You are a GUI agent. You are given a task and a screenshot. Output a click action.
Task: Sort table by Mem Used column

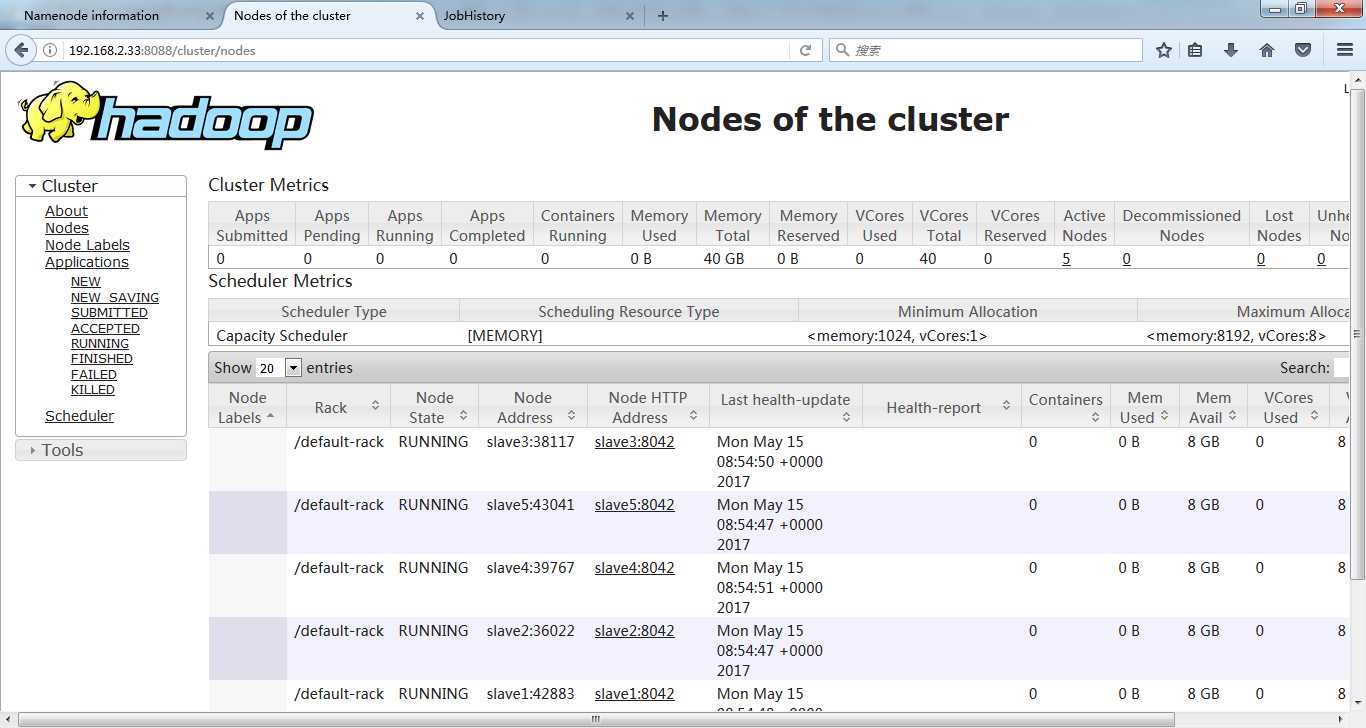(1145, 407)
